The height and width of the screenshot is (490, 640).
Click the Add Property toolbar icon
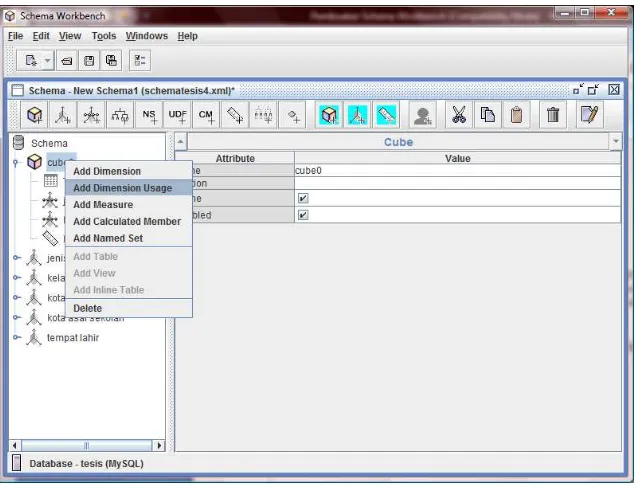point(293,115)
